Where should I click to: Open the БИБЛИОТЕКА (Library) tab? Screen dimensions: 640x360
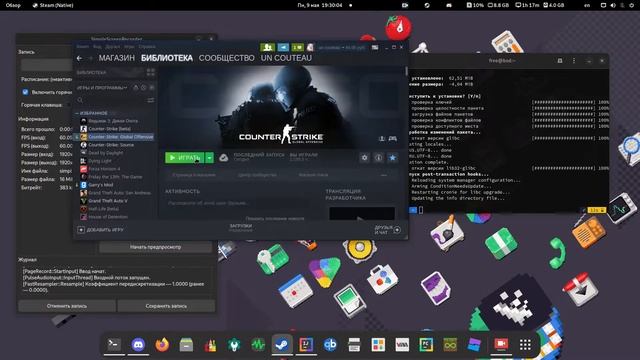pos(167,58)
